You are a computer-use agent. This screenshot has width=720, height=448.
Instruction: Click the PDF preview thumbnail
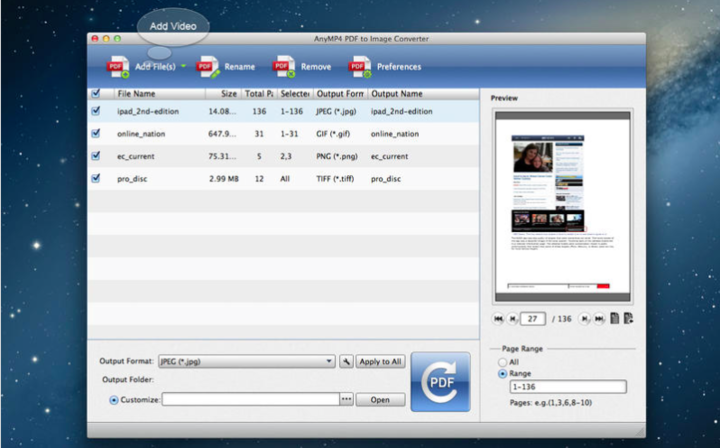tap(562, 206)
